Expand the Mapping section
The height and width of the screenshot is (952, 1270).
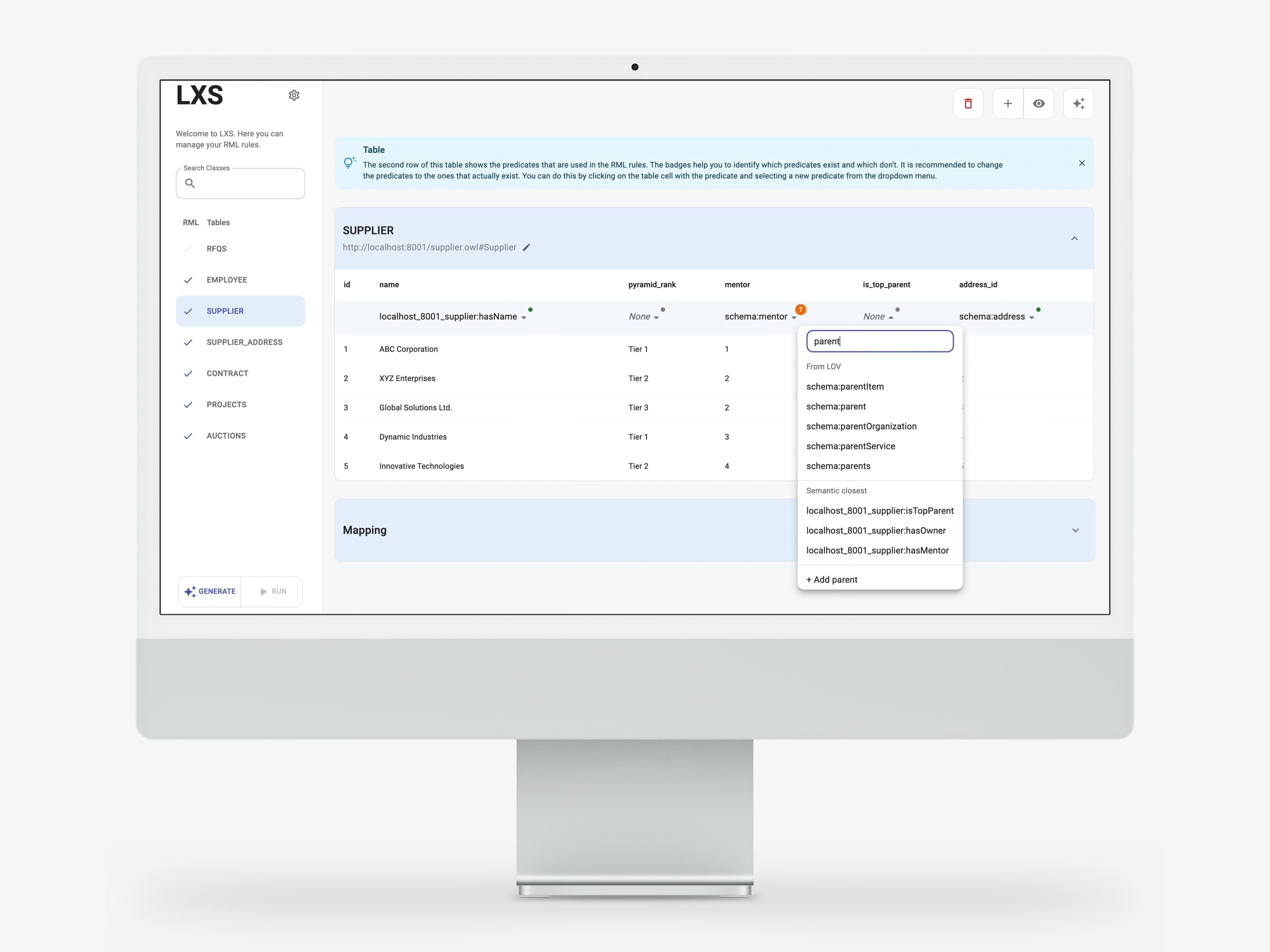pos(1075,530)
